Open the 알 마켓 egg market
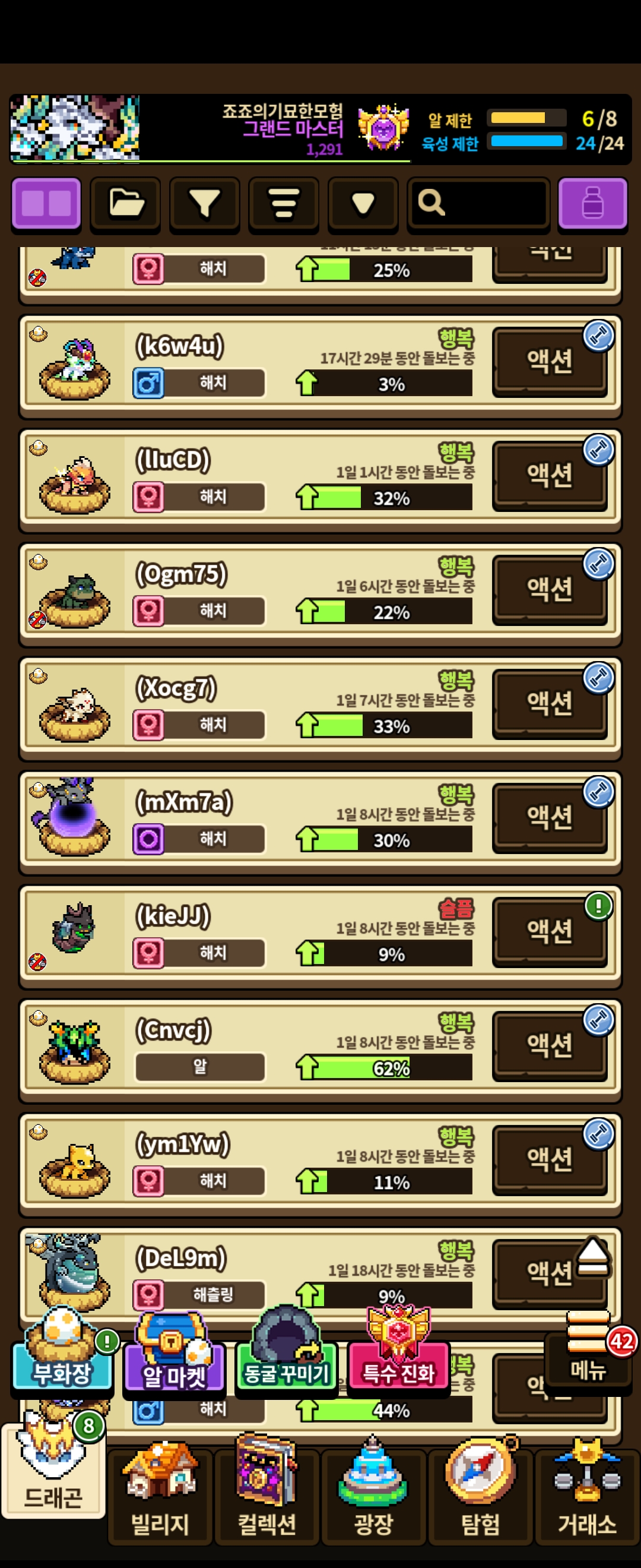This screenshot has height=1568, width=641. pyautogui.click(x=174, y=1357)
